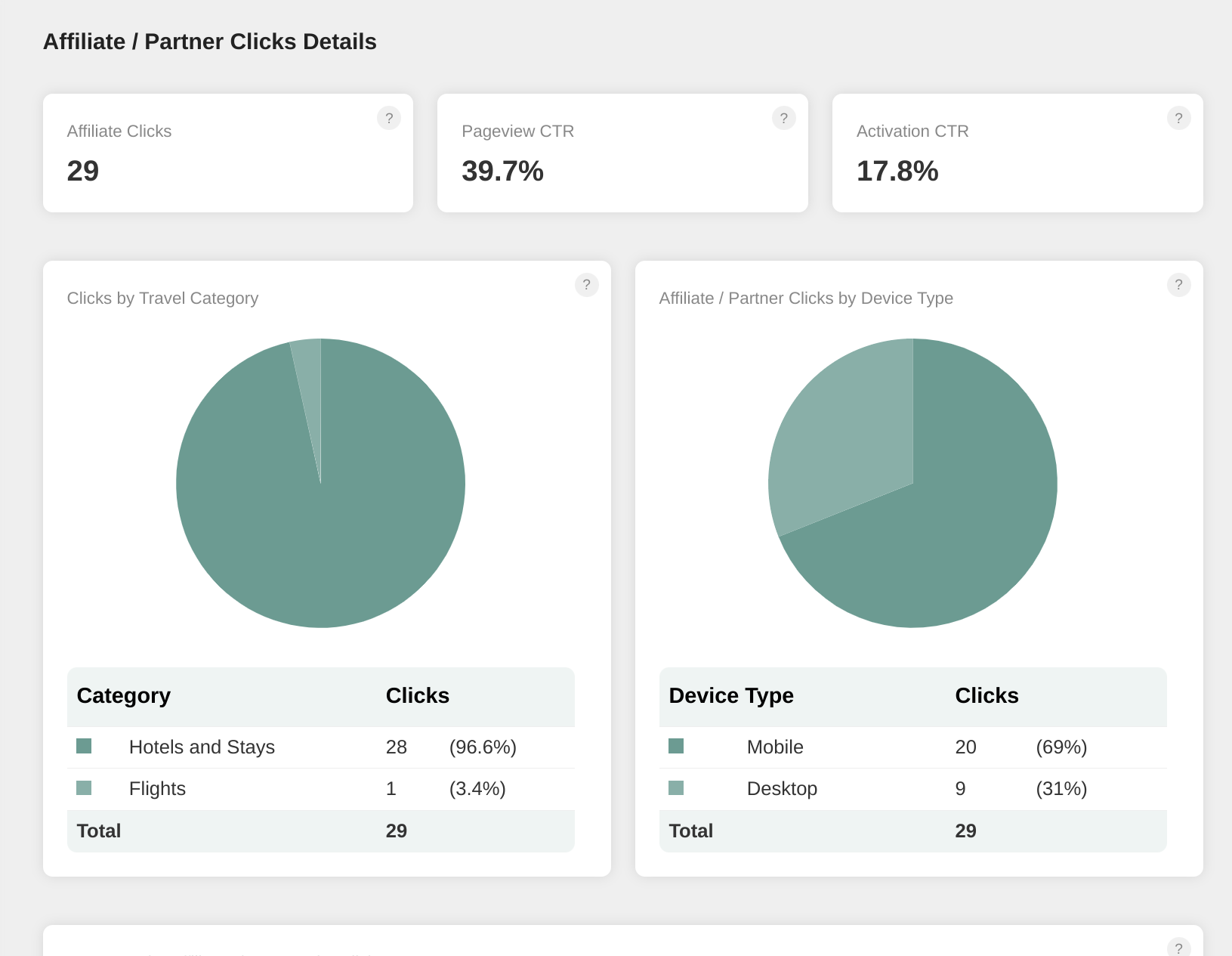The width and height of the screenshot is (1232, 956).
Task: Open help icon for Clicks by Travel Category
Action: tap(587, 285)
